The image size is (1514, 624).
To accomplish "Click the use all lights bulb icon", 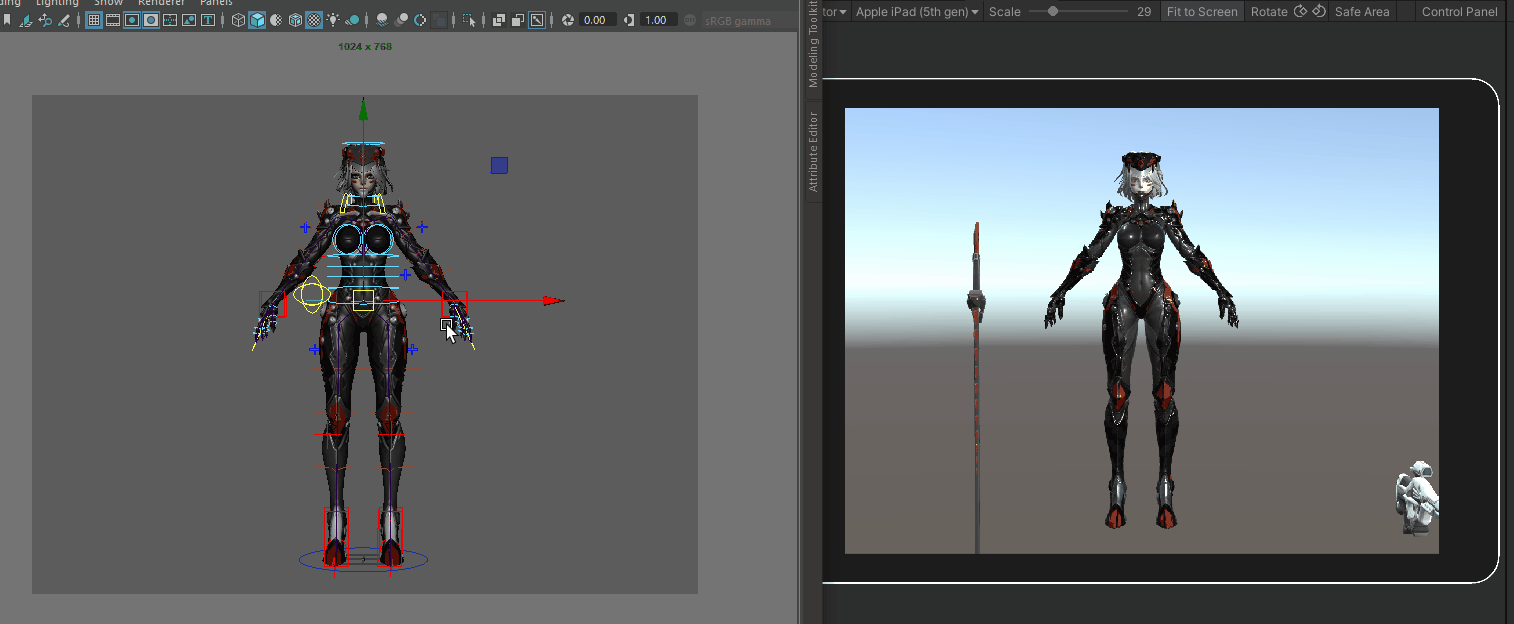I will click(x=333, y=20).
